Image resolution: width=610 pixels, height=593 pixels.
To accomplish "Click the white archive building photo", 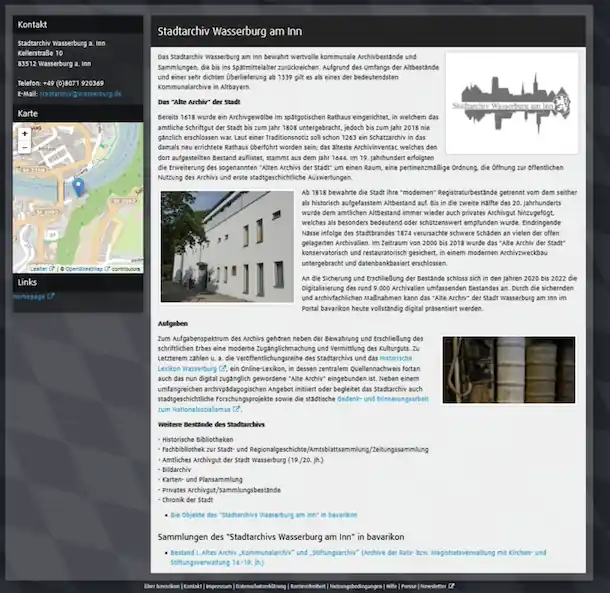I will tap(227, 246).
